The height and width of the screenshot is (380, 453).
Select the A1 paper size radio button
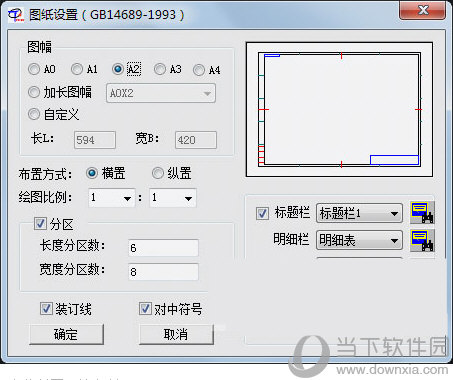pyautogui.click(x=77, y=69)
